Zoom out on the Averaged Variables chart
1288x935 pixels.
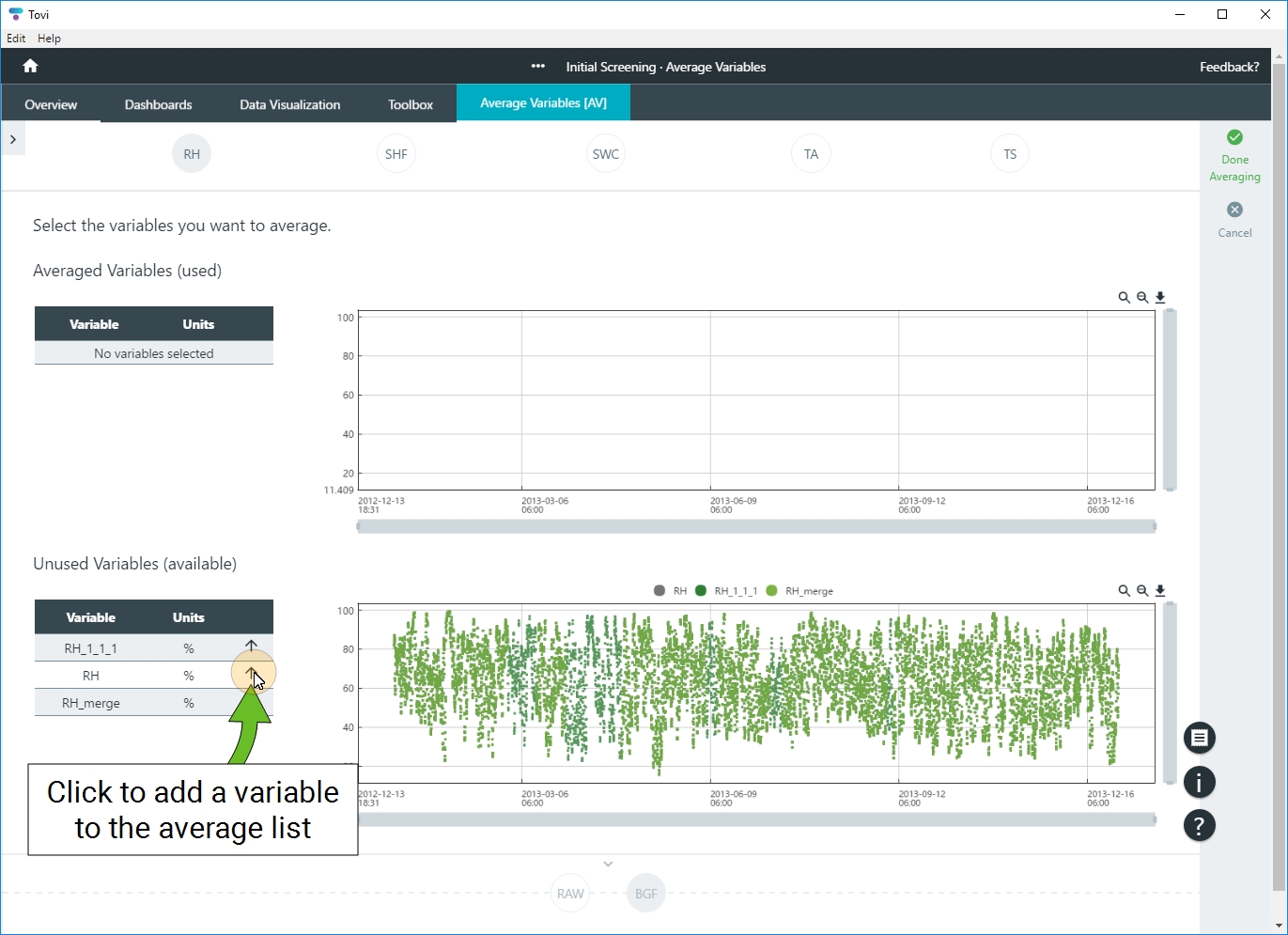pyautogui.click(x=1142, y=298)
